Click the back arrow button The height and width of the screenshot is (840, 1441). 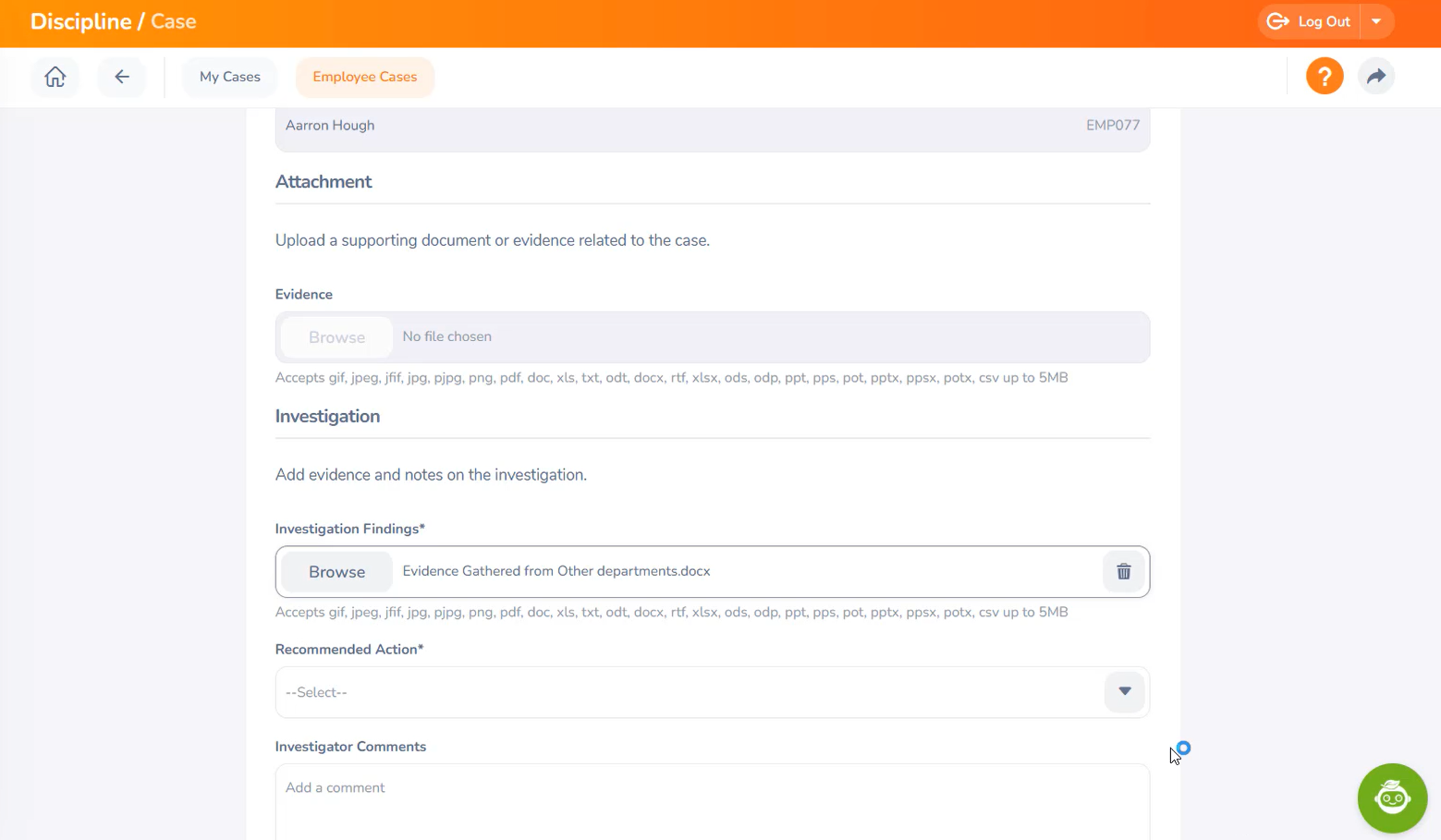coord(122,77)
